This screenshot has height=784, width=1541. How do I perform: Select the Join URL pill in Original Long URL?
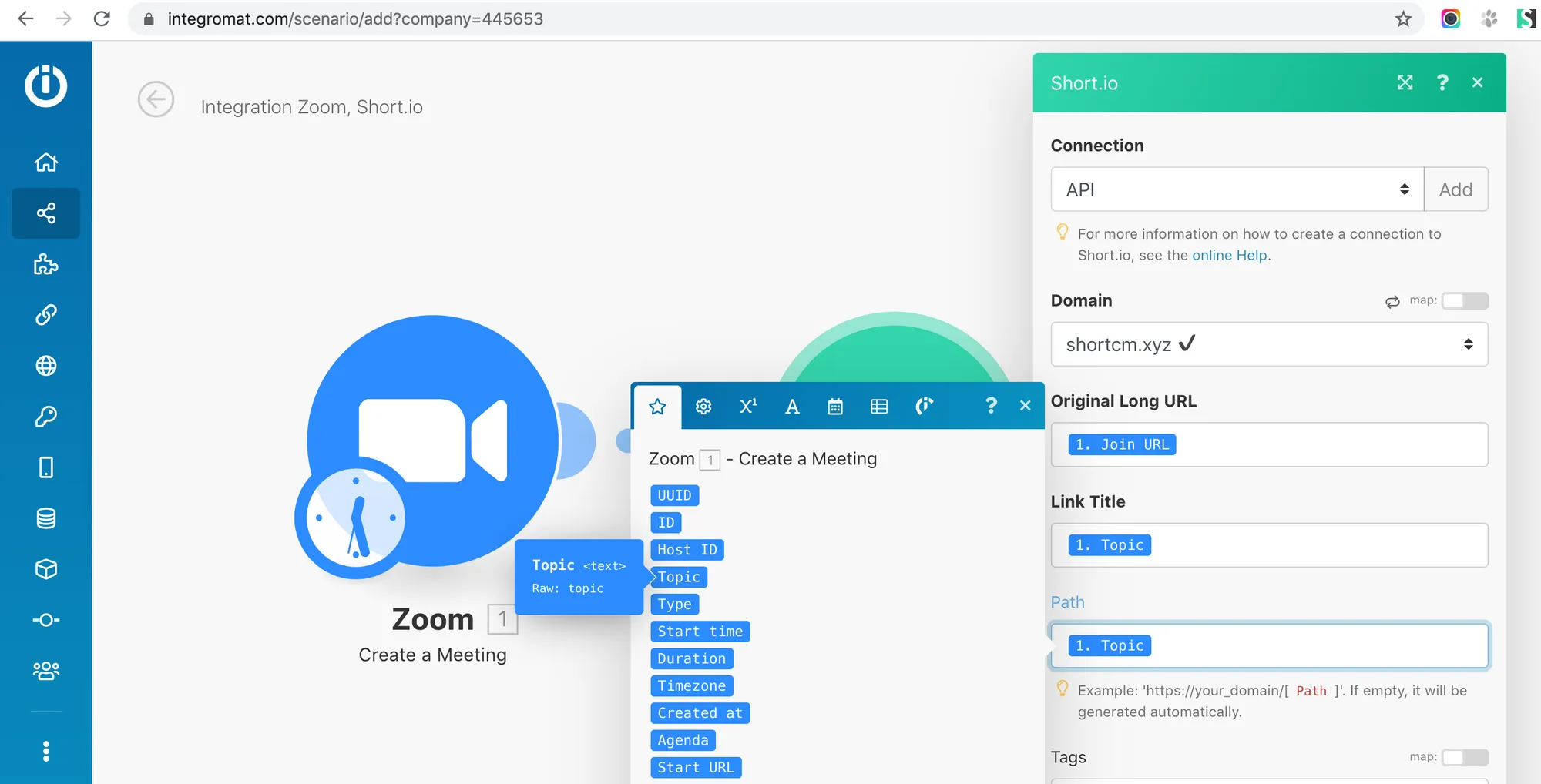tap(1122, 444)
